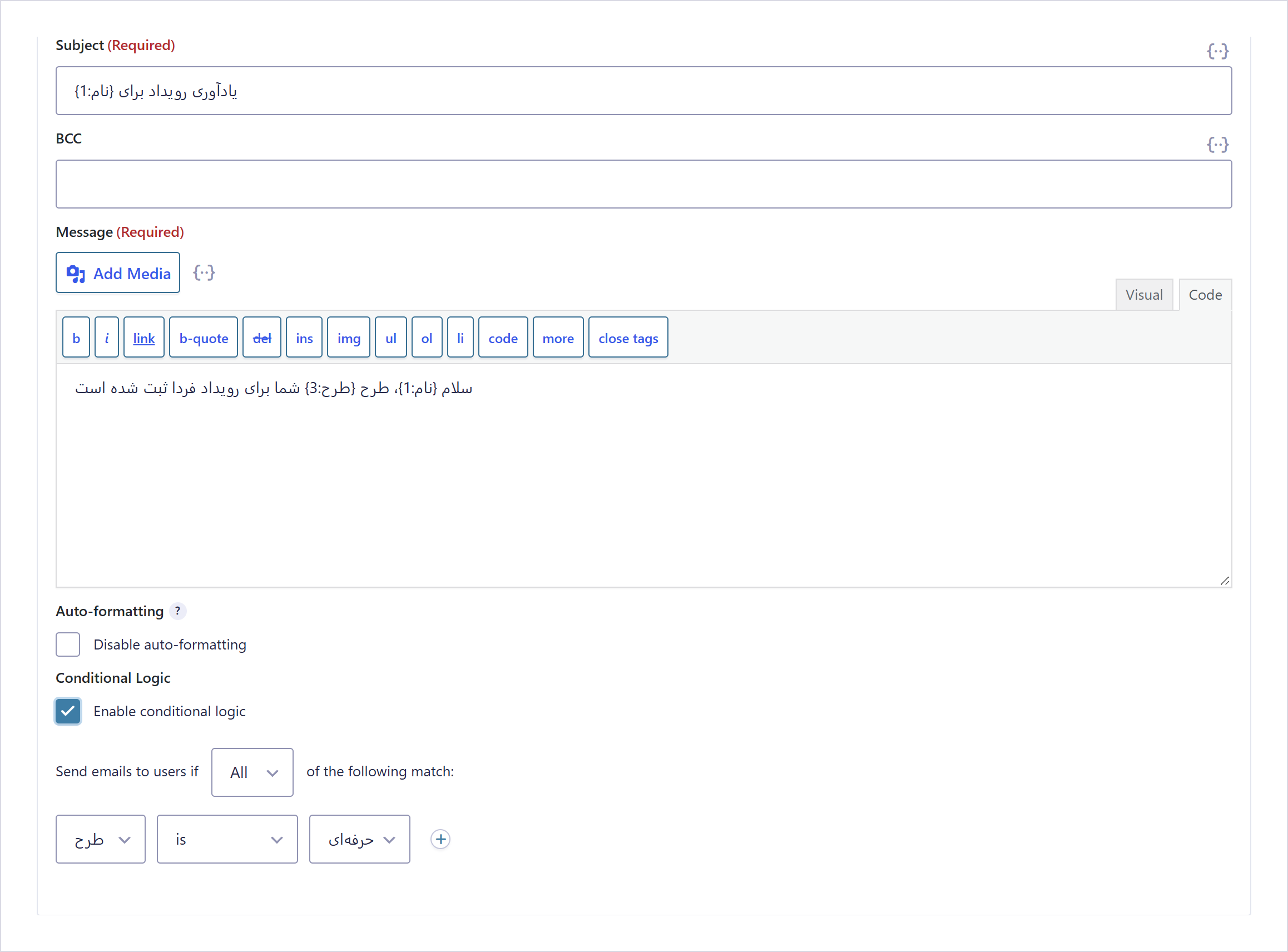Screen dimensions: 1288x952
Task: Open the 'is' operator dropdown
Action: pyautogui.click(x=227, y=839)
